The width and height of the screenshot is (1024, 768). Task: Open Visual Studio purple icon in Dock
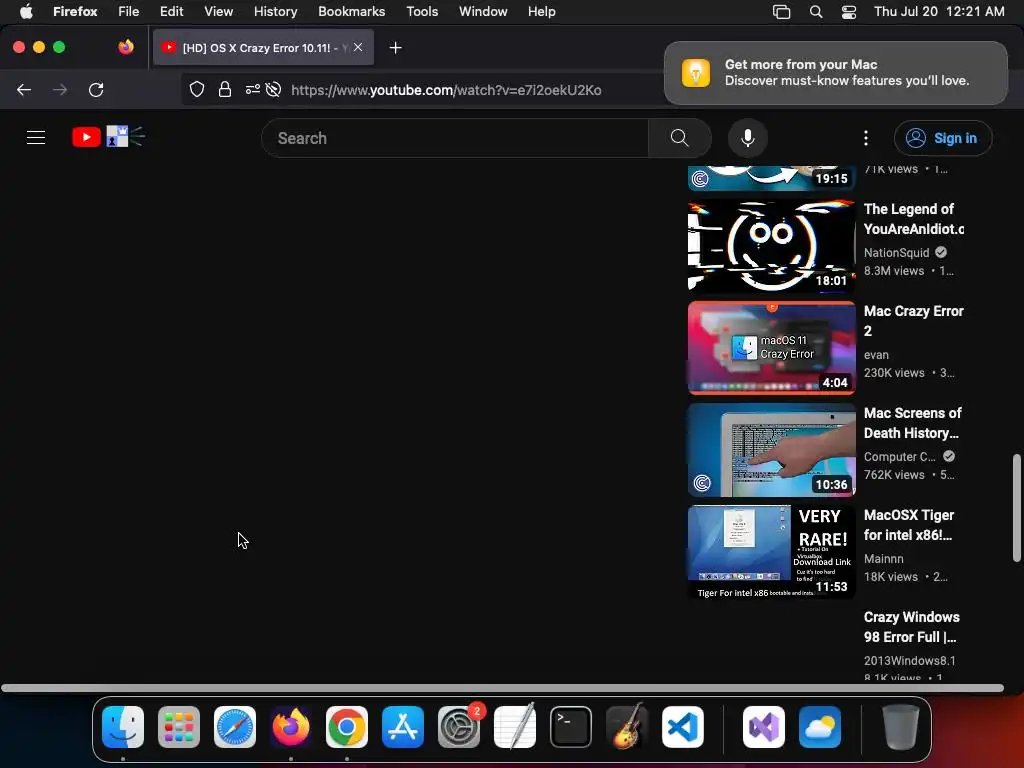point(763,727)
